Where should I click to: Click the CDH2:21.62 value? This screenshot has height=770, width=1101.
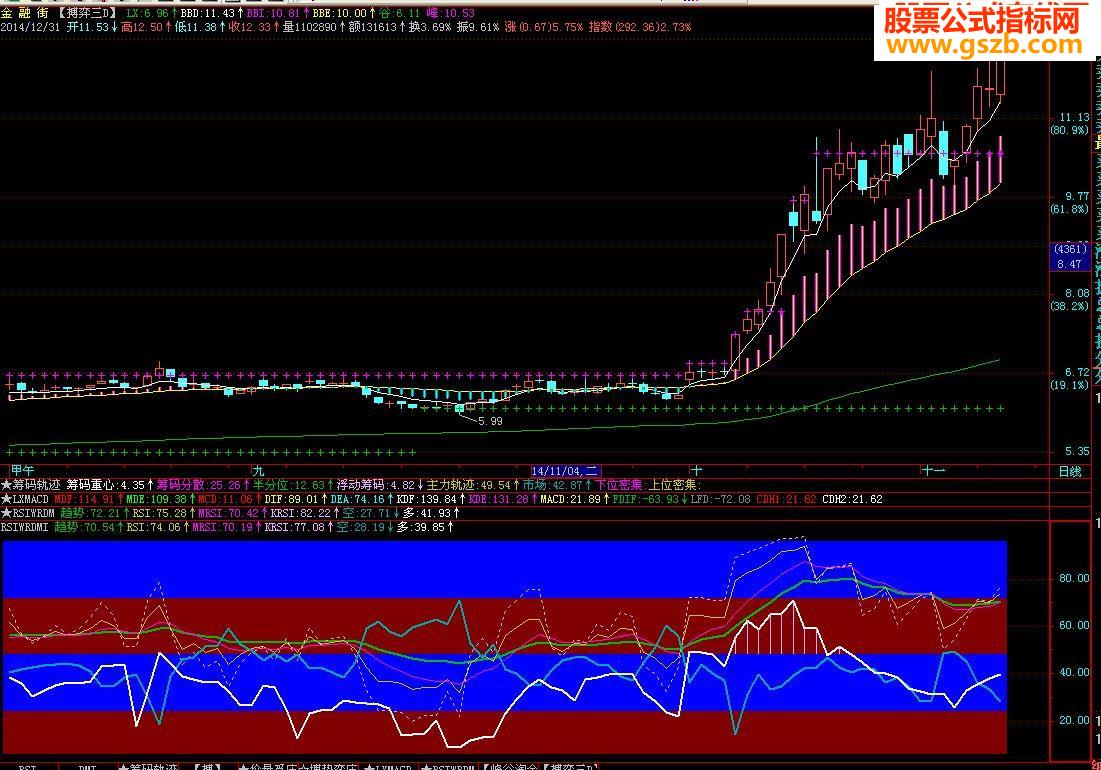coord(852,499)
